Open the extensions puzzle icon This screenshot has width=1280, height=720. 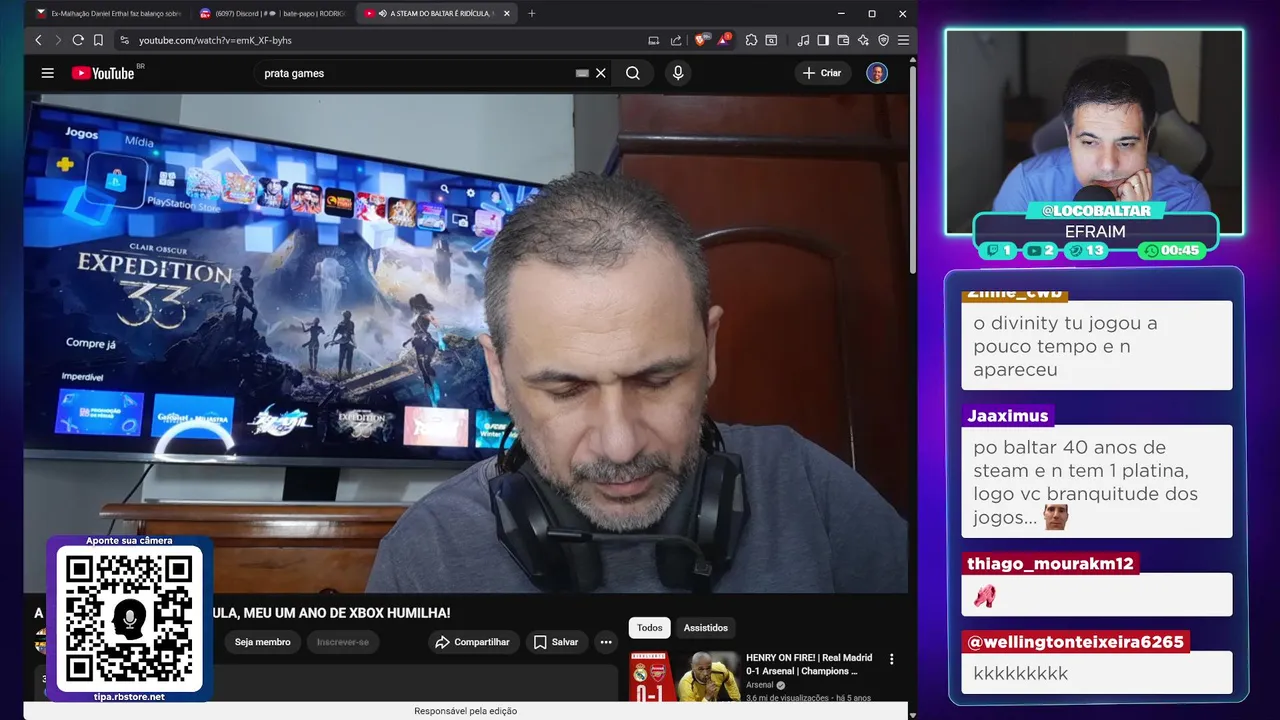pos(752,40)
